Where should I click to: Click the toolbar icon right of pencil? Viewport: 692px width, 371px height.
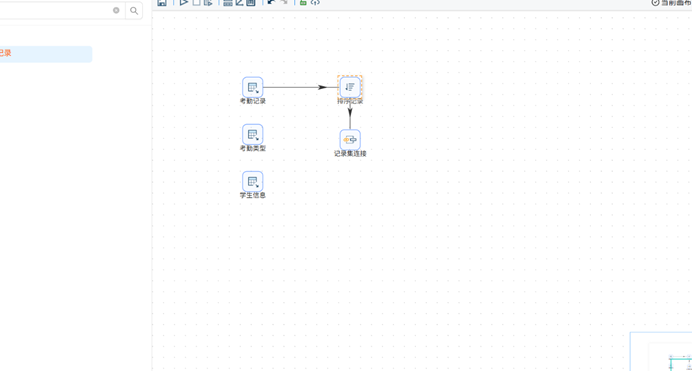pyautogui.click(x=251, y=3)
